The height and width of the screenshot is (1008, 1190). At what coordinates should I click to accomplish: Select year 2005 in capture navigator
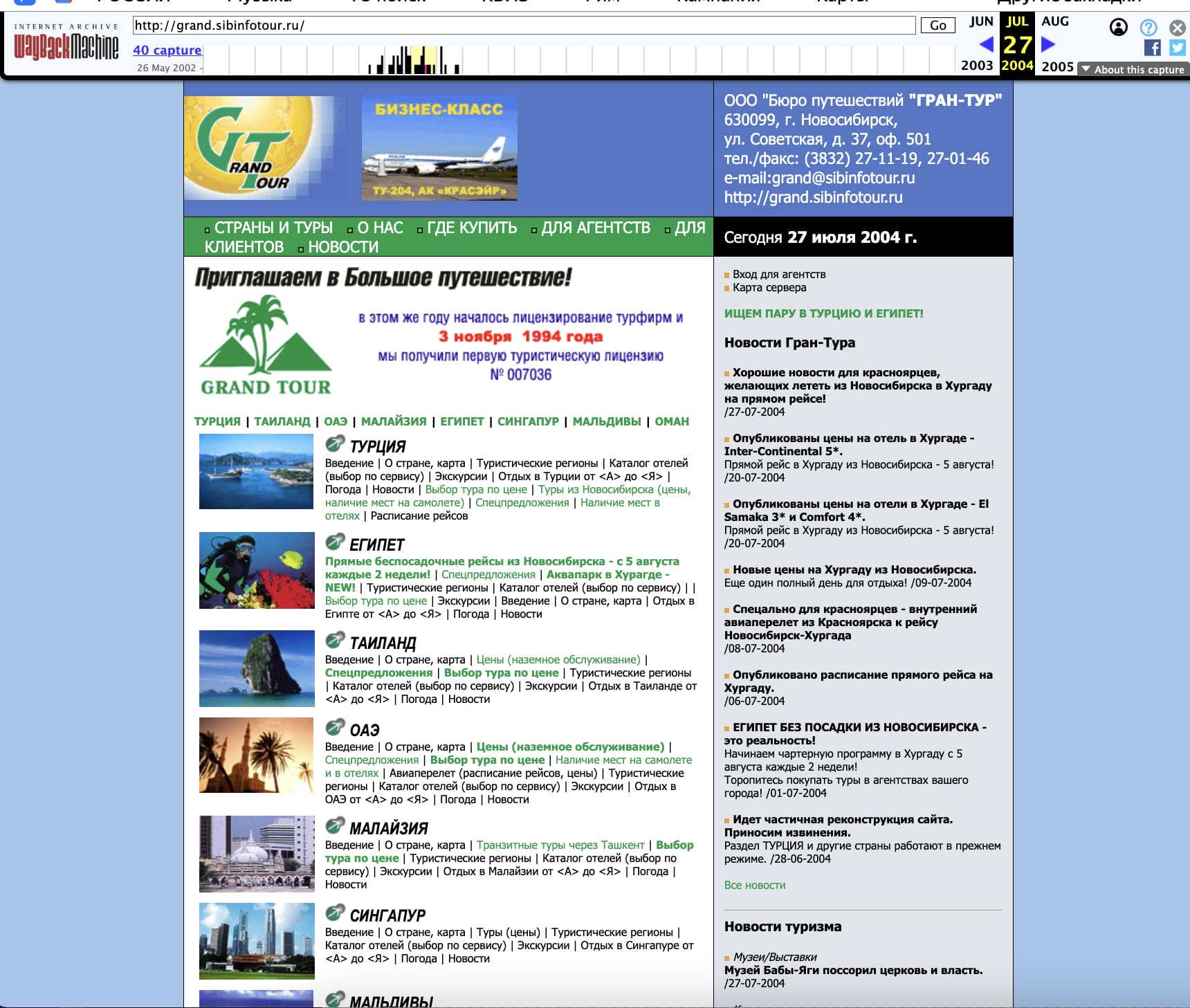[1057, 66]
